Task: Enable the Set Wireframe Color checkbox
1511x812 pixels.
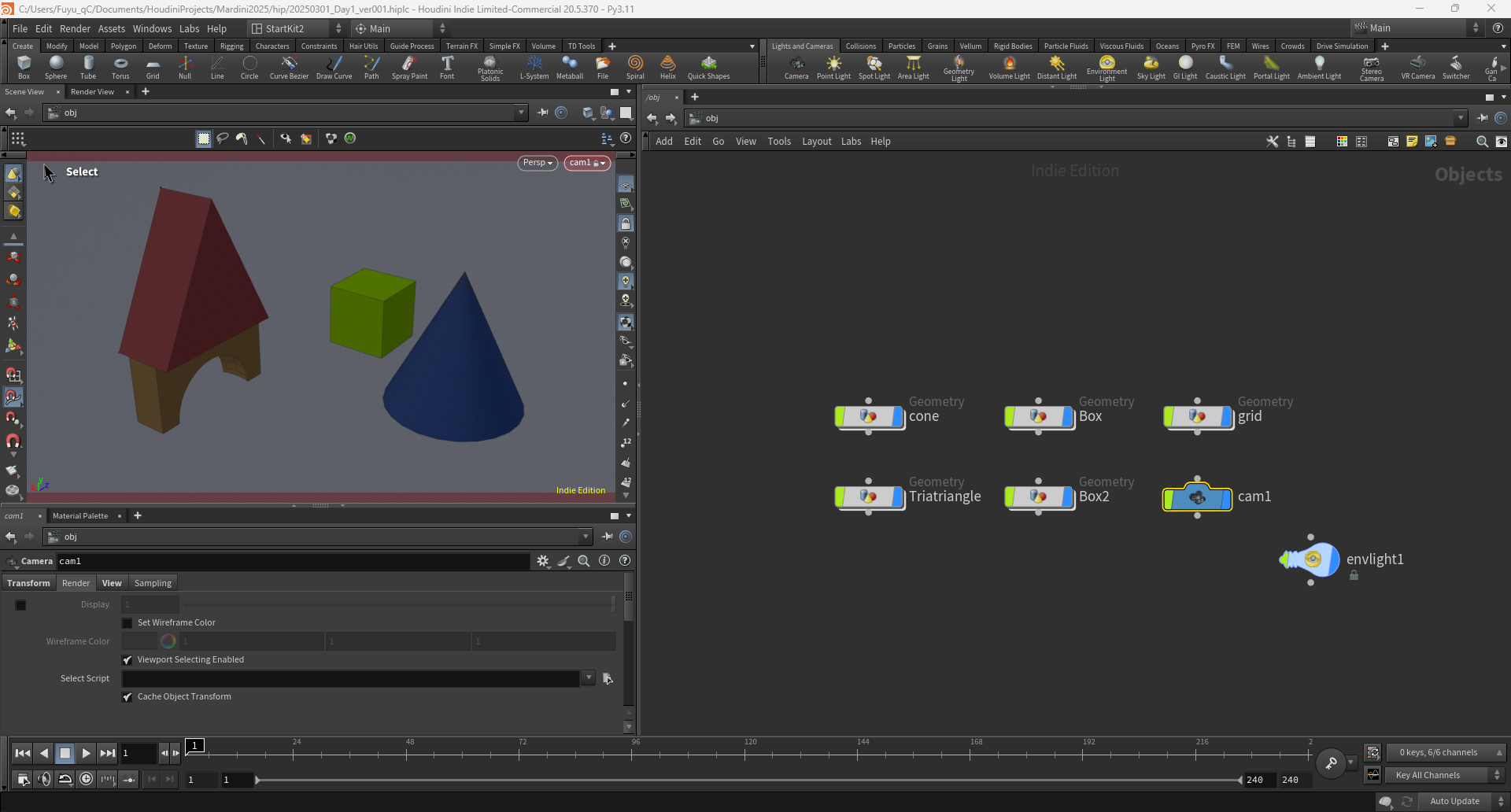Action: (x=127, y=622)
